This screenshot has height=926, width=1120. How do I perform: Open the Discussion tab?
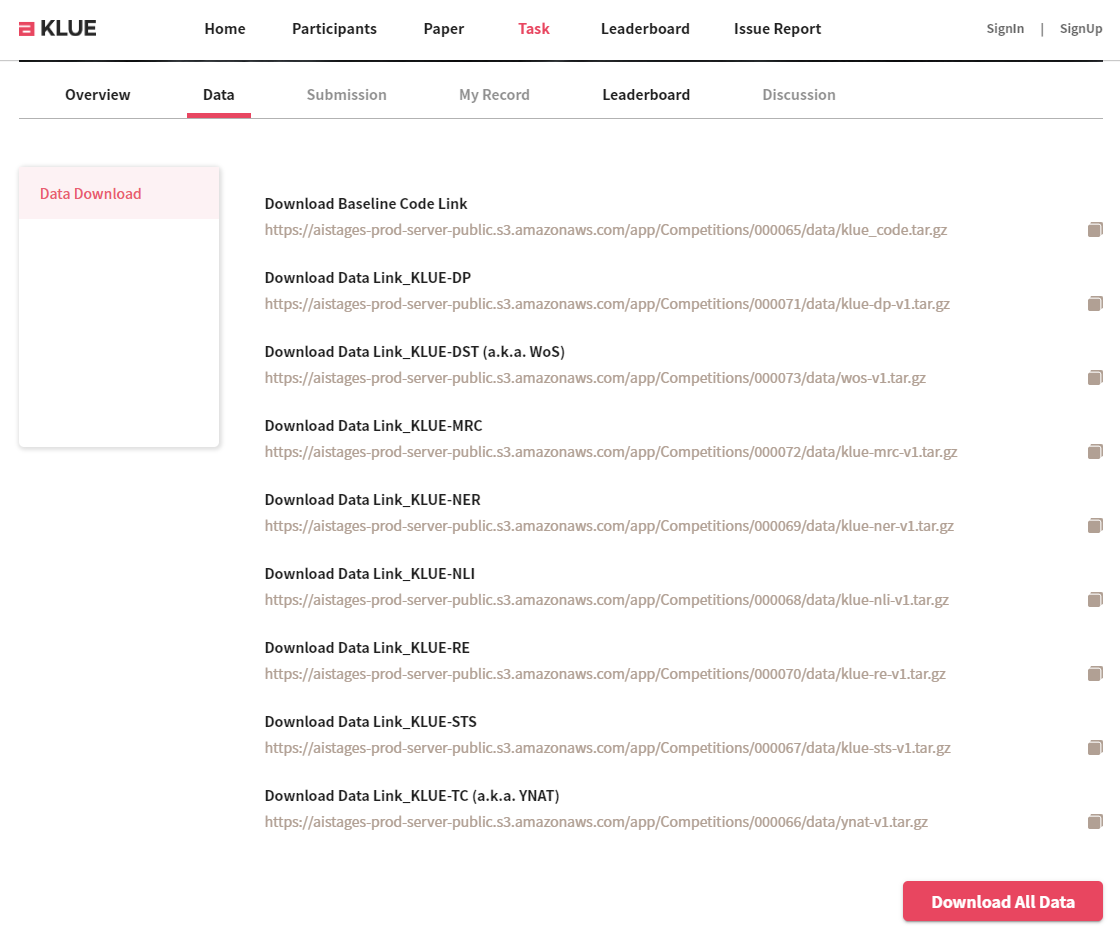tap(798, 95)
